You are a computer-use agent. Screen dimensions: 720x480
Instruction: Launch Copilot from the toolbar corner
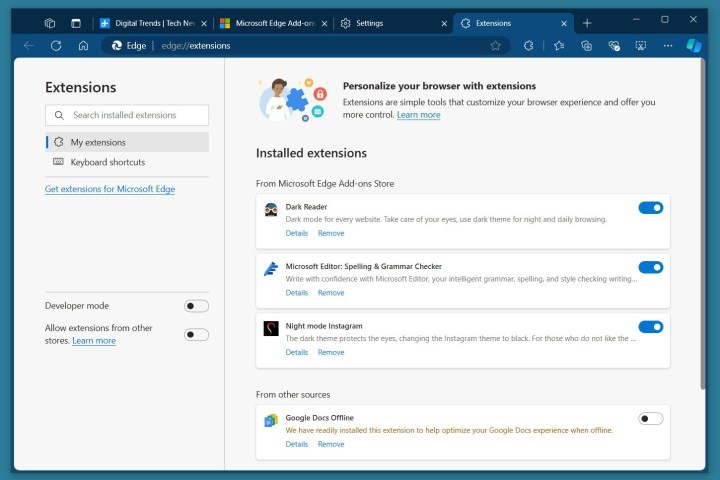coord(694,45)
